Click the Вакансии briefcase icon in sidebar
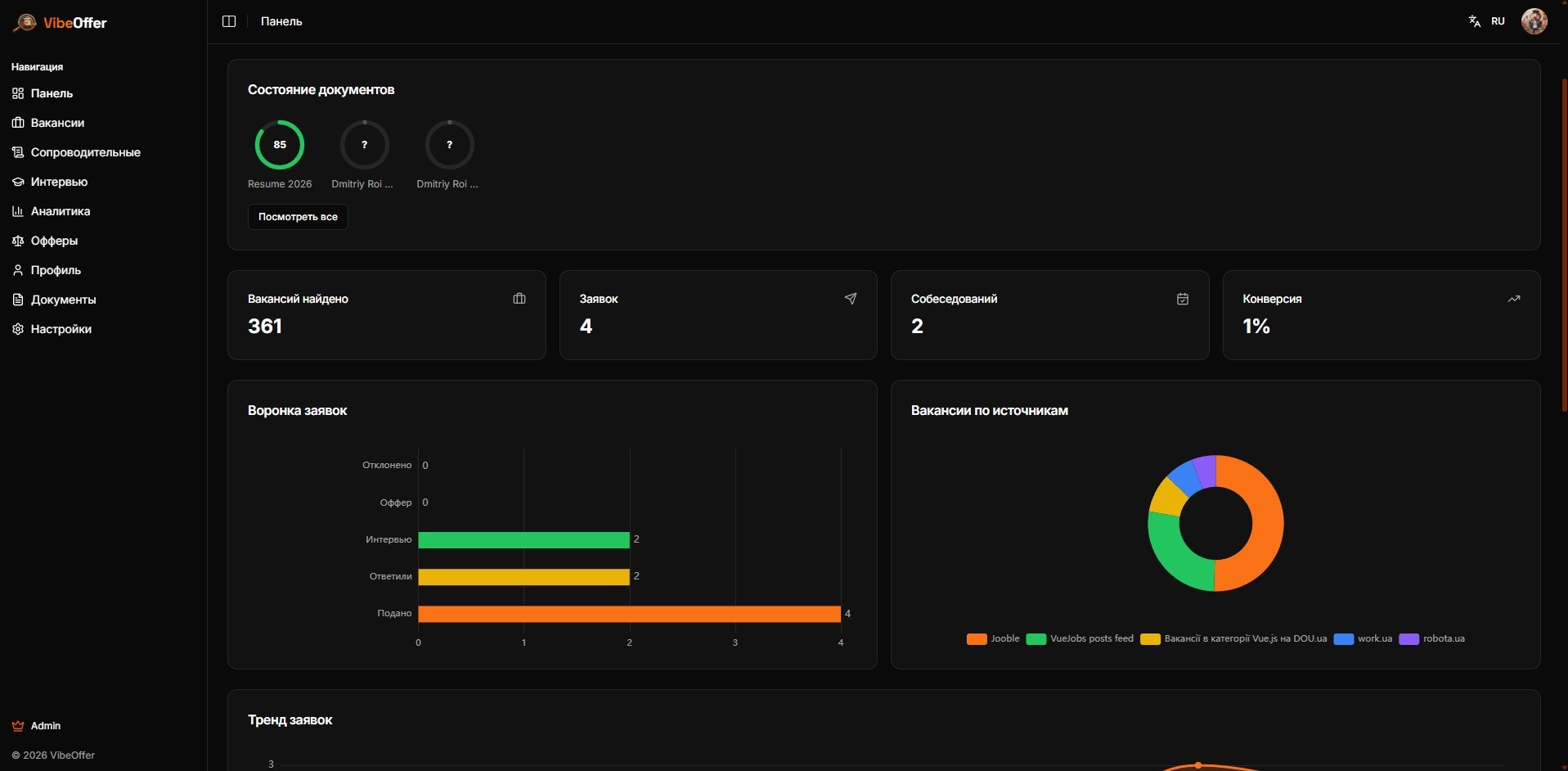The height and width of the screenshot is (771, 1568). tap(18, 123)
